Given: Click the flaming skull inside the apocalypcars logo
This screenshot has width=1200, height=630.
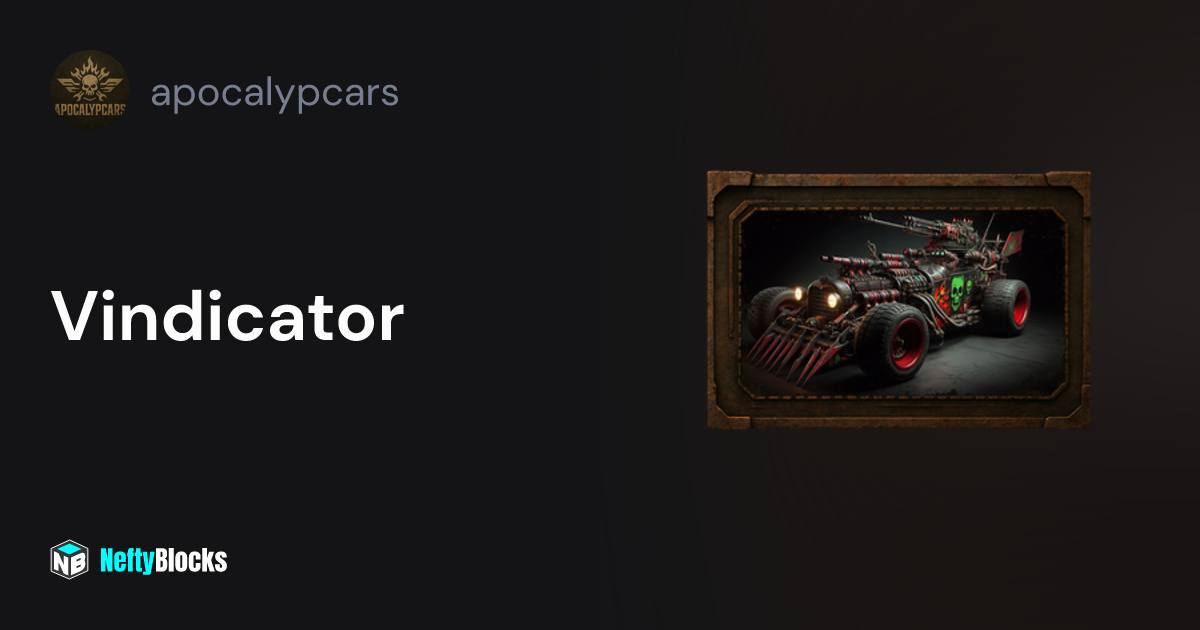Looking at the screenshot, I should click(x=90, y=80).
